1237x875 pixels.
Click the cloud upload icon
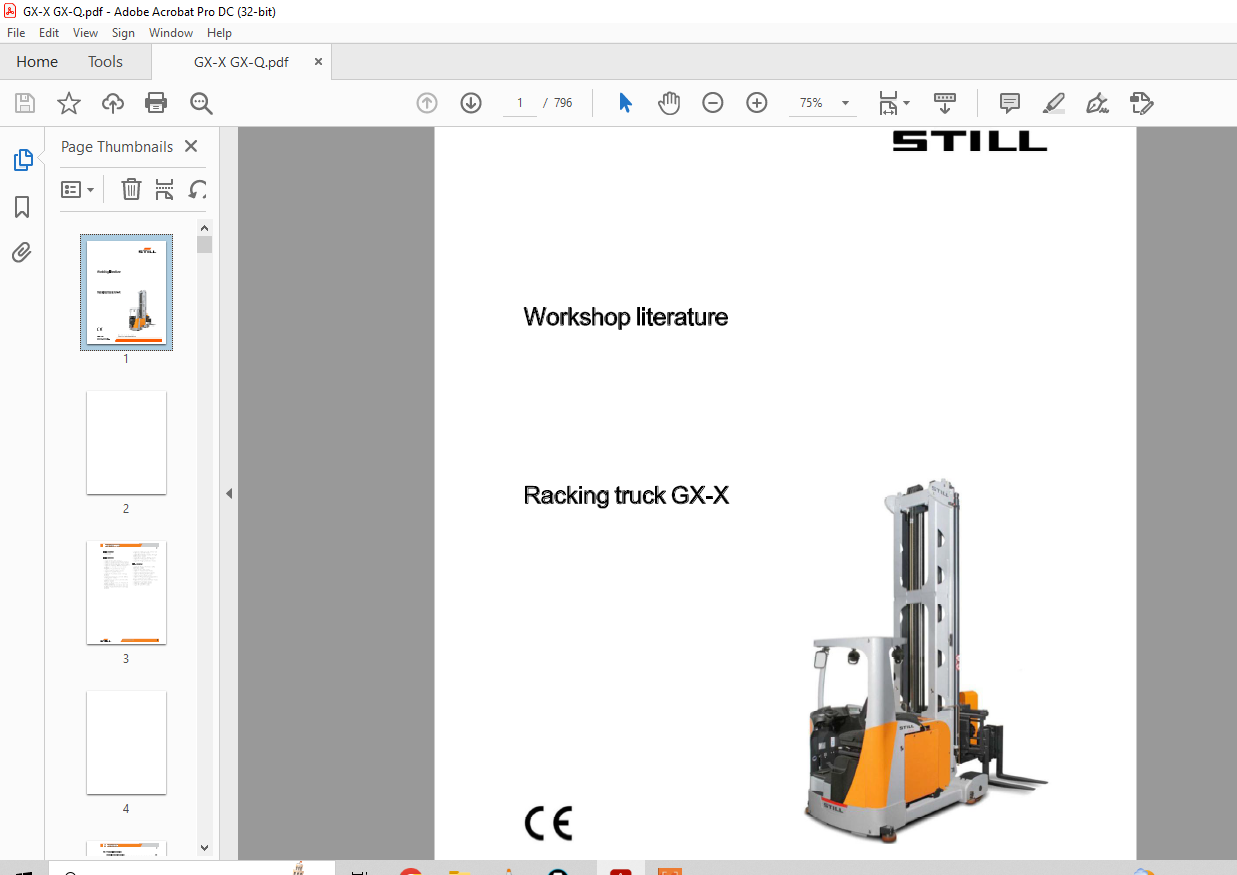click(x=113, y=103)
